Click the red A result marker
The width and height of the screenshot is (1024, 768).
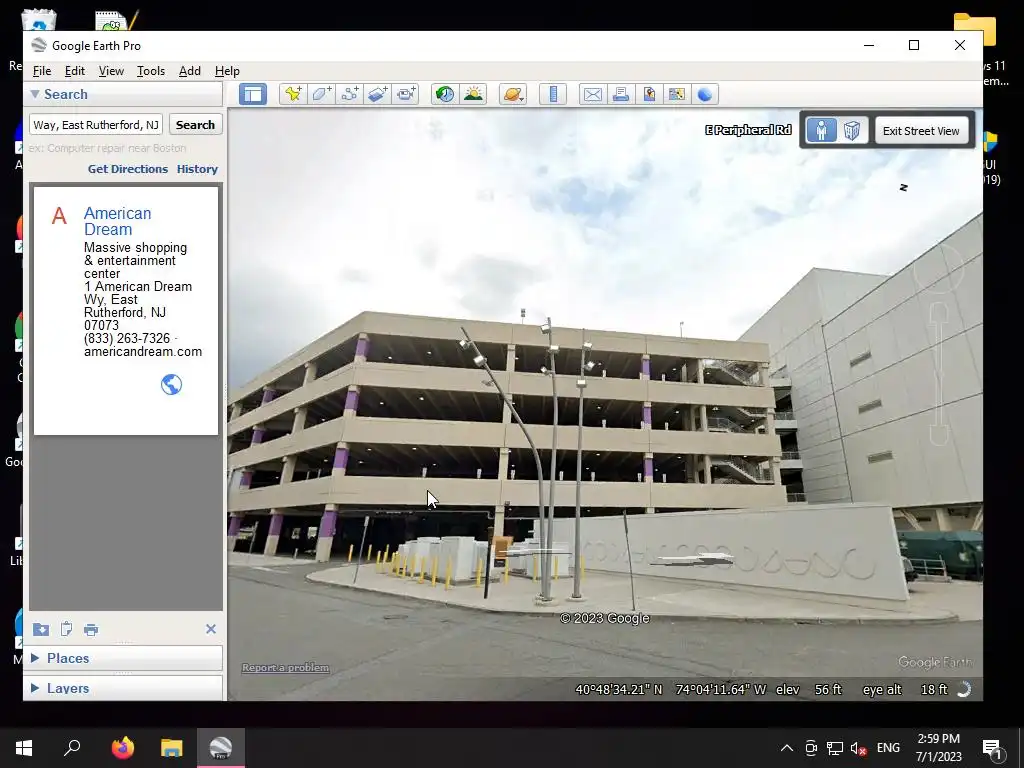click(x=59, y=216)
